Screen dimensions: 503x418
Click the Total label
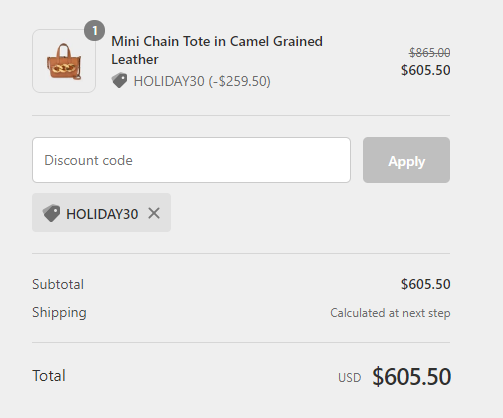point(49,376)
